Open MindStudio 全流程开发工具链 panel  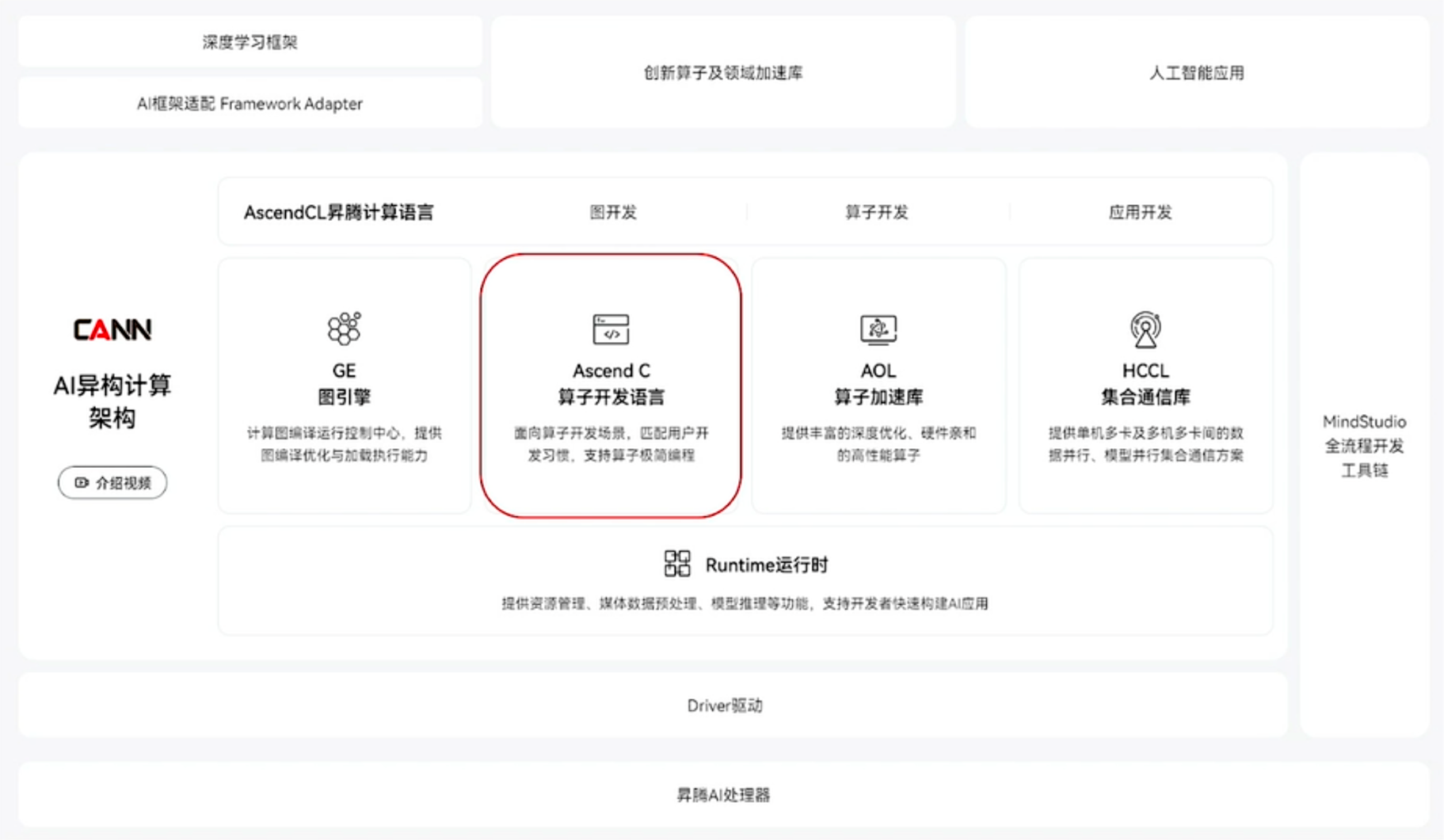click(x=1364, y=445)
